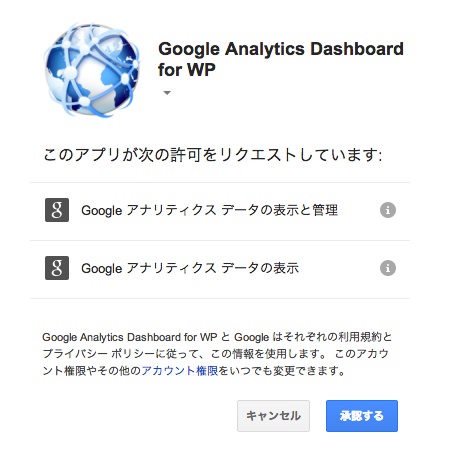Open info icon for データの表示と管理 permission
The image size is (474, 469).
click(x=388, y=210)
